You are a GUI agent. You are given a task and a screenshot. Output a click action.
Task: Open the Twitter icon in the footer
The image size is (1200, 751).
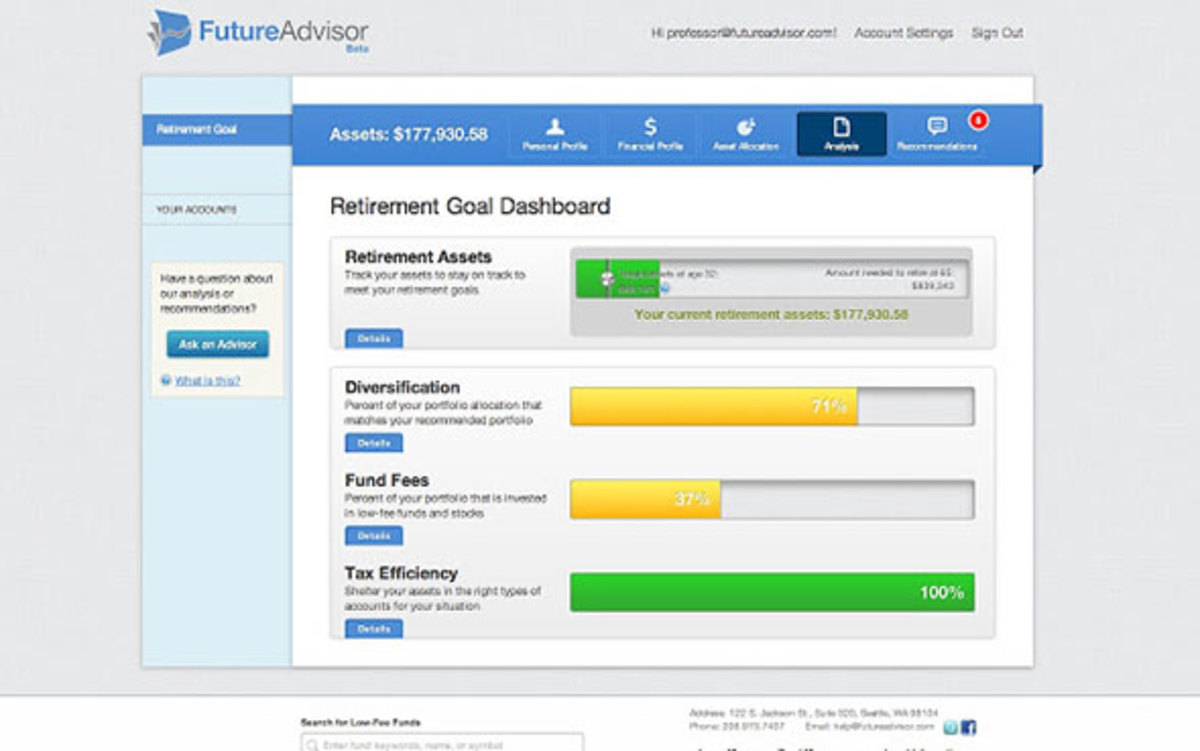pos(950,727)
